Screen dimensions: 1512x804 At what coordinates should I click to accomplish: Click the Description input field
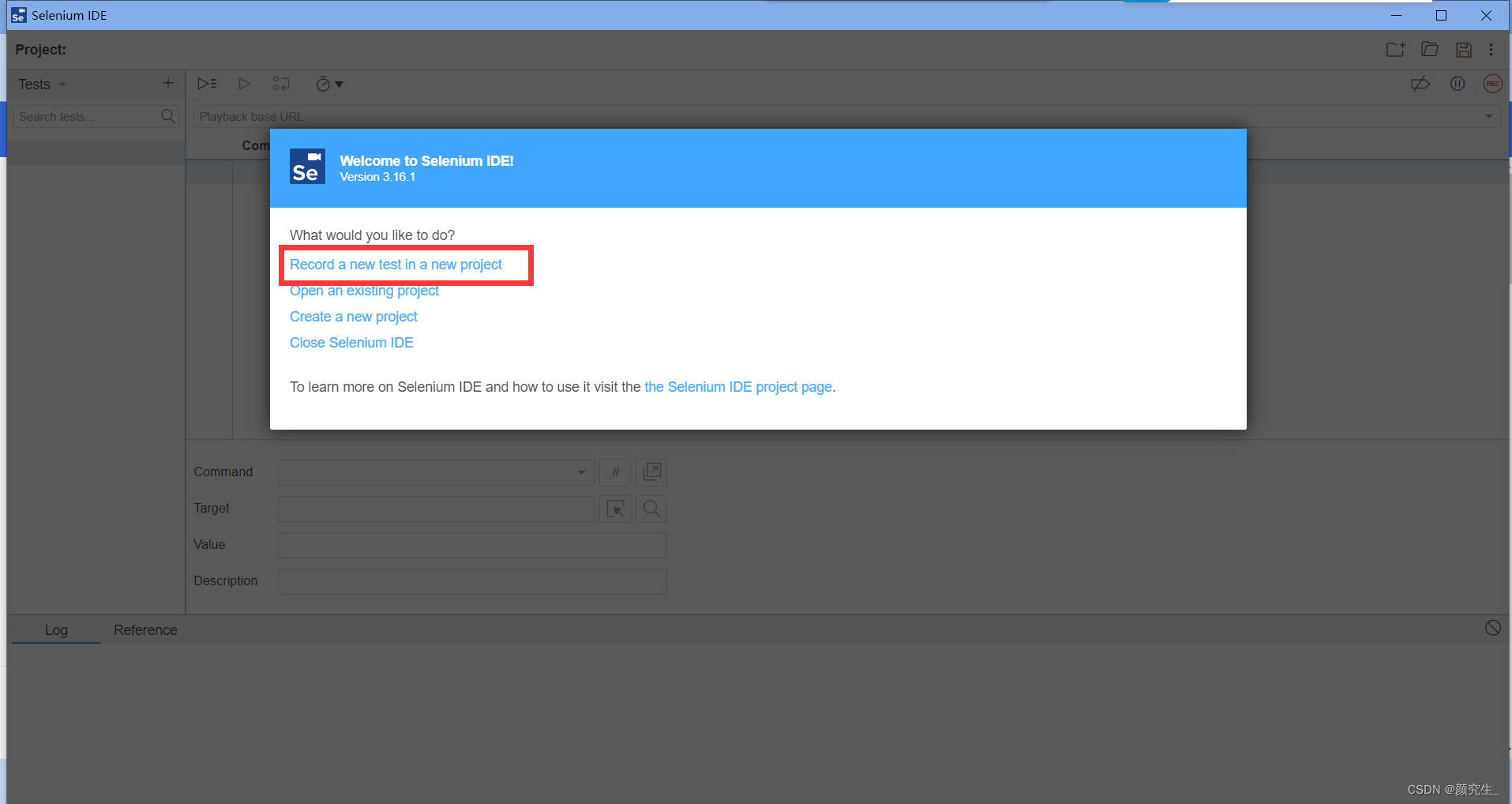point(472,581)
